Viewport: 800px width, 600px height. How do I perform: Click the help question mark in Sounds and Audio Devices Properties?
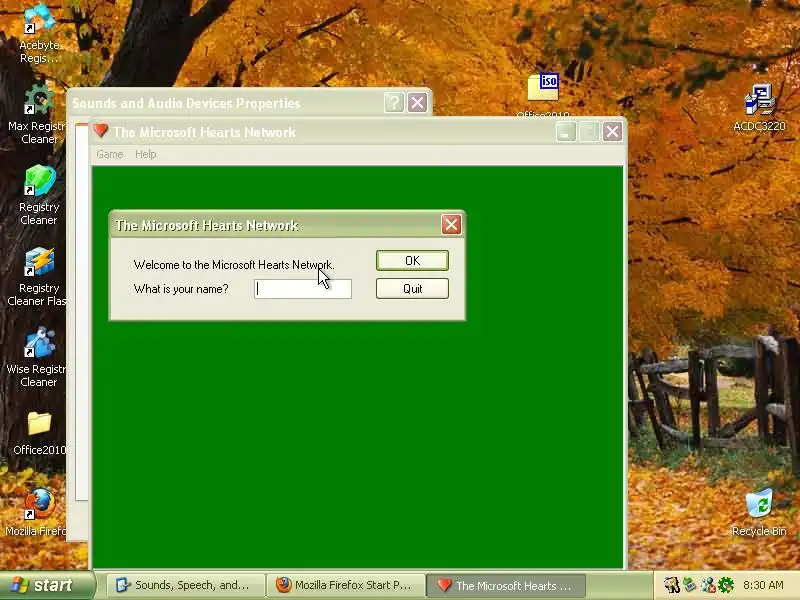coord(394,103)
